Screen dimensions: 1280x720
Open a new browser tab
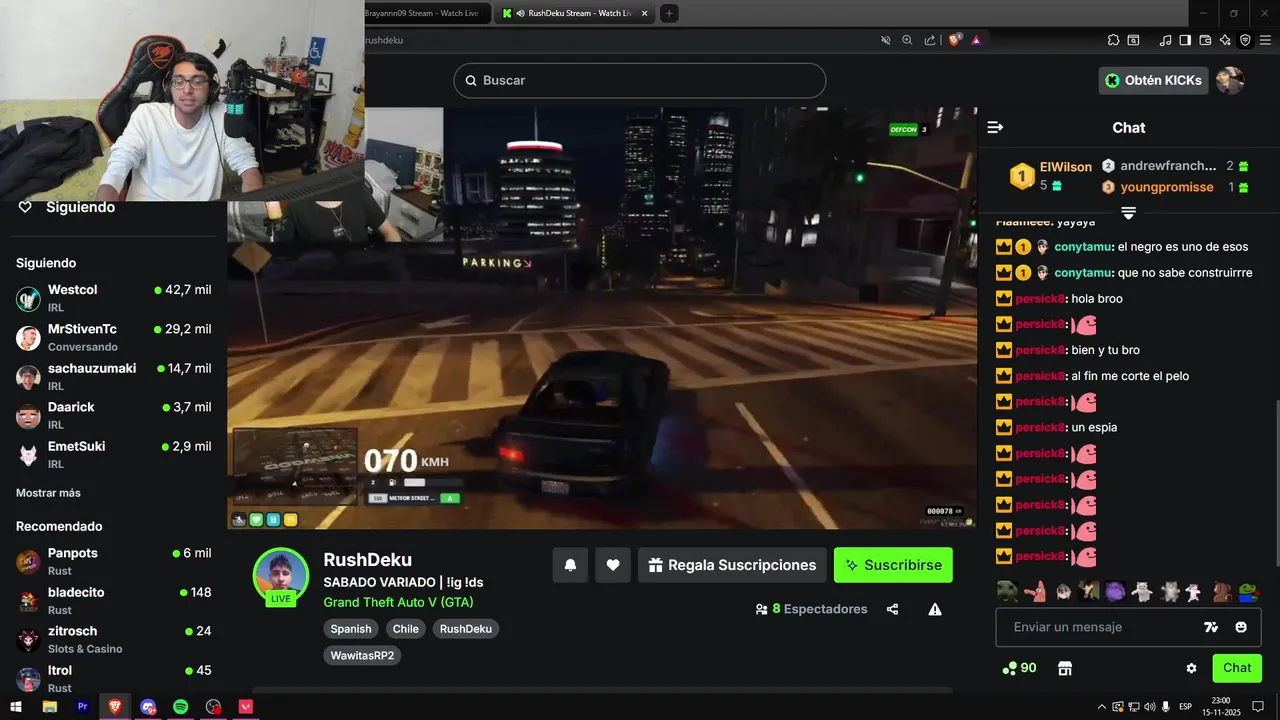point(669,13)
